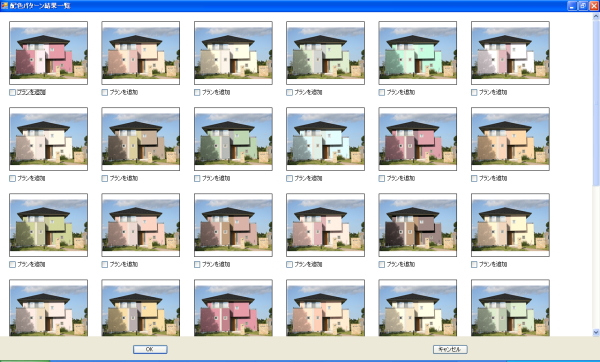Image resolution: width=600 pixels, height=362 pixels.
Task: Select the olive green house, row three first
Action: 49,225
